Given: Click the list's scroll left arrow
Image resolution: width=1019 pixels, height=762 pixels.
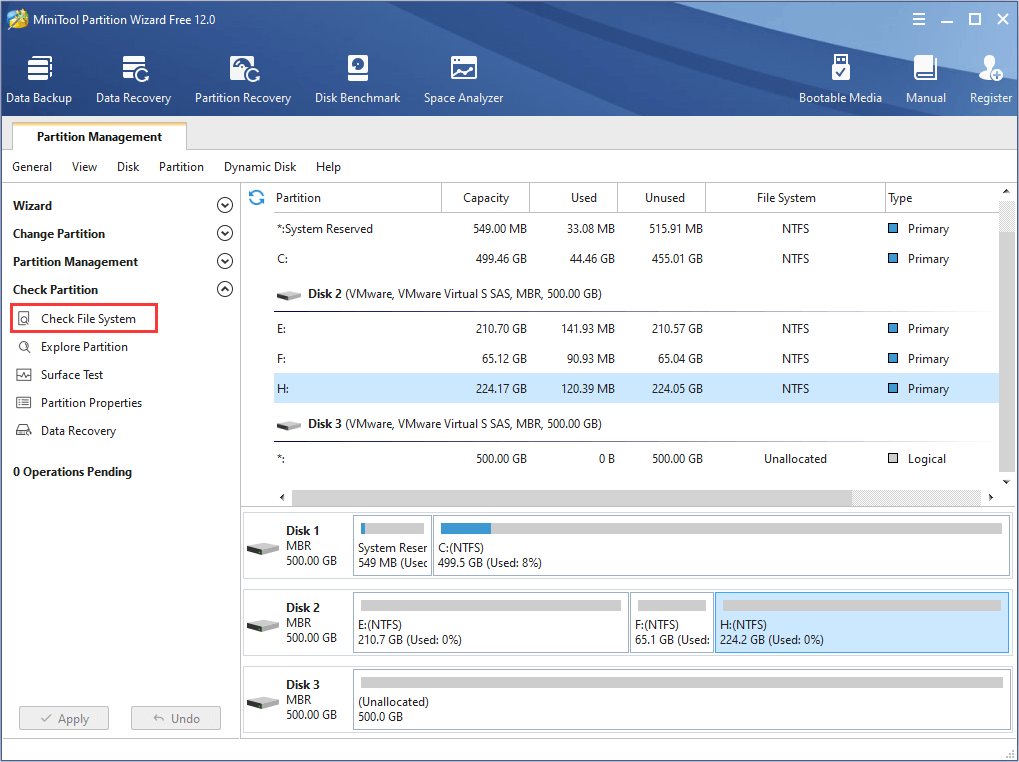Looking at the screenshot, I should point(282,498).
